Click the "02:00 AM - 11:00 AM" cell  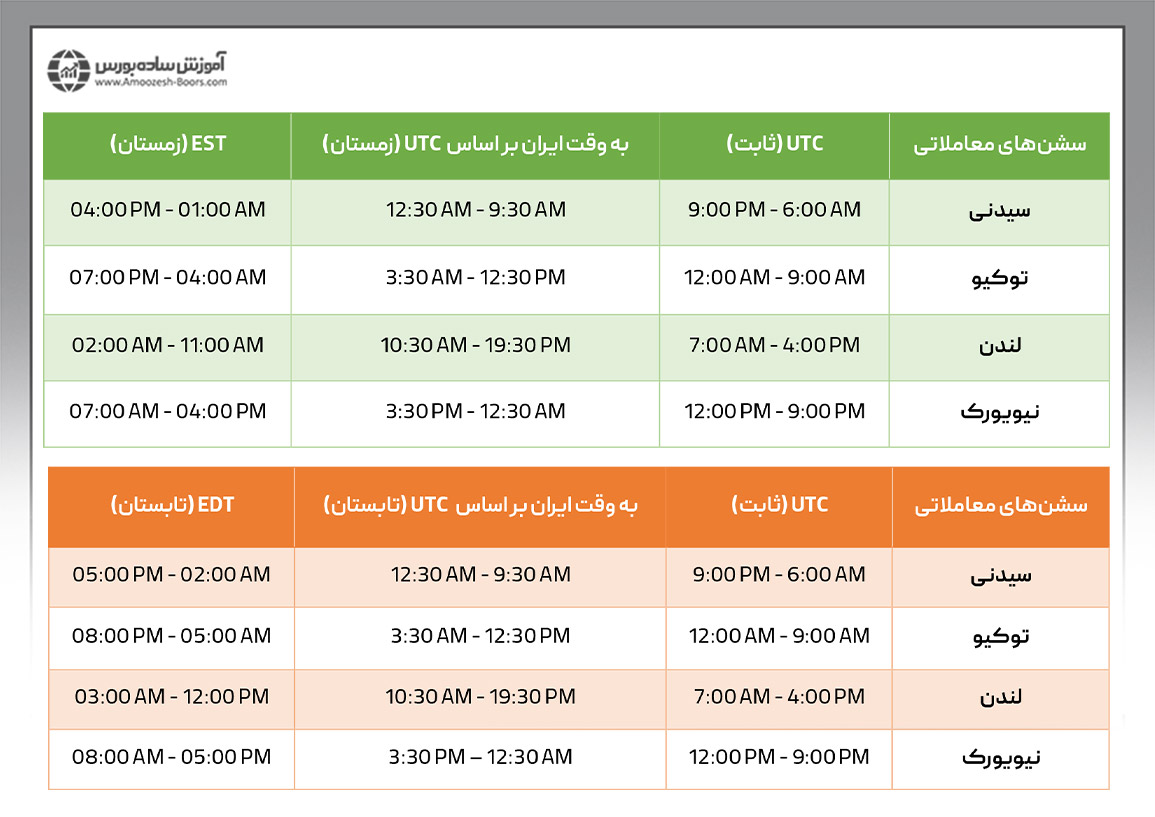168,345
